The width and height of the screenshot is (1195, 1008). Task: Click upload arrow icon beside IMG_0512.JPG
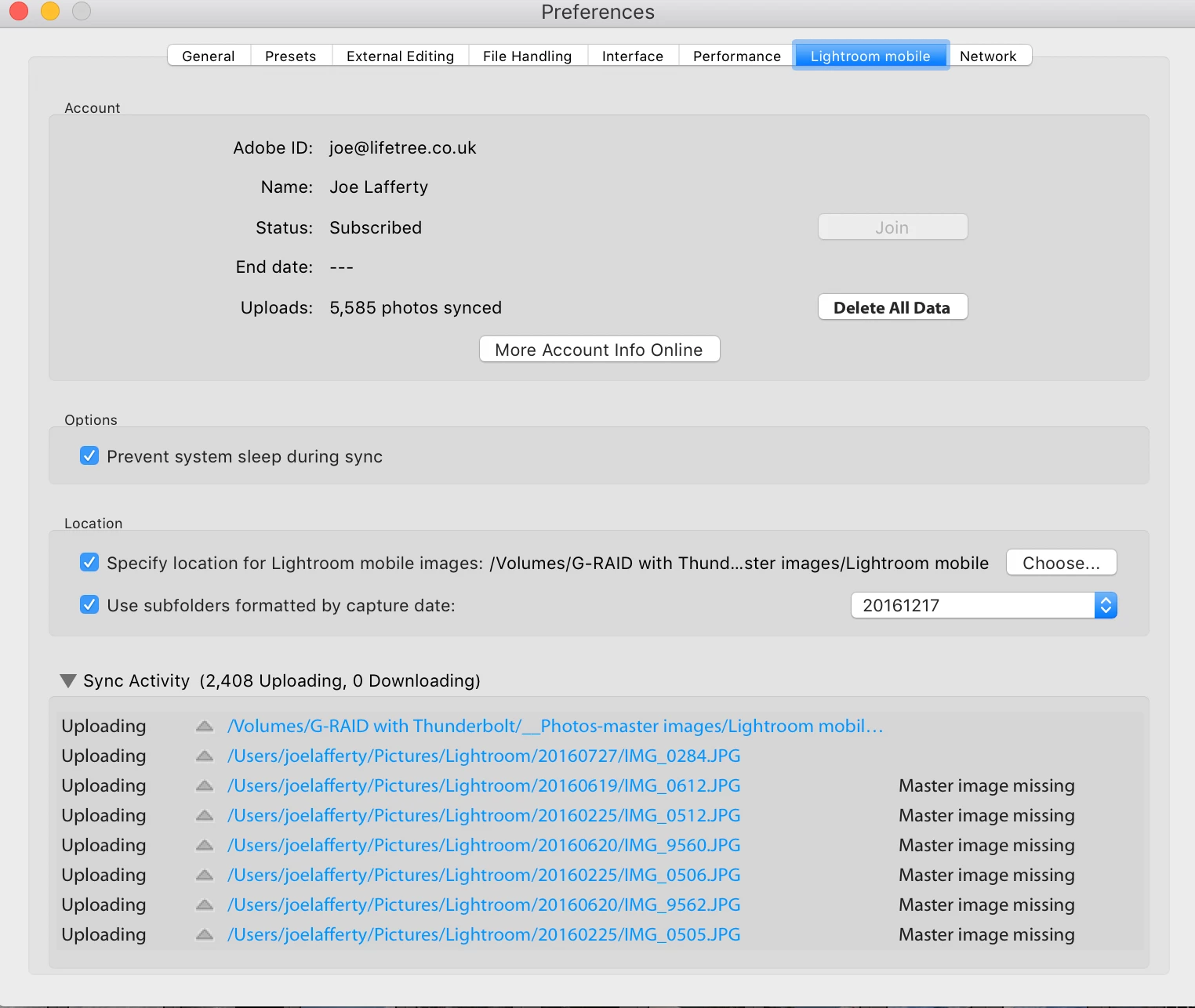[205, 816]
